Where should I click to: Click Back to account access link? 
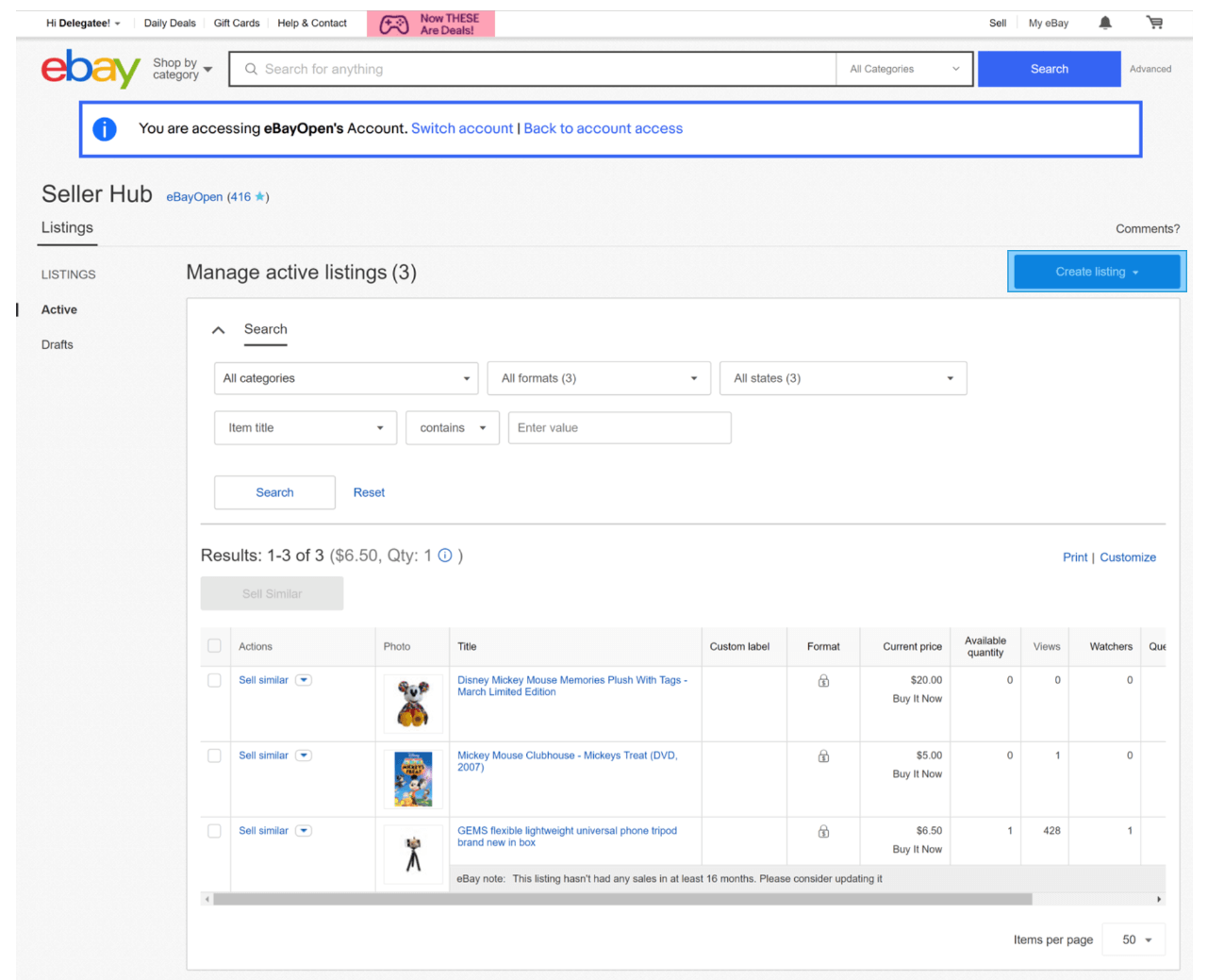[x=604, y=128]
